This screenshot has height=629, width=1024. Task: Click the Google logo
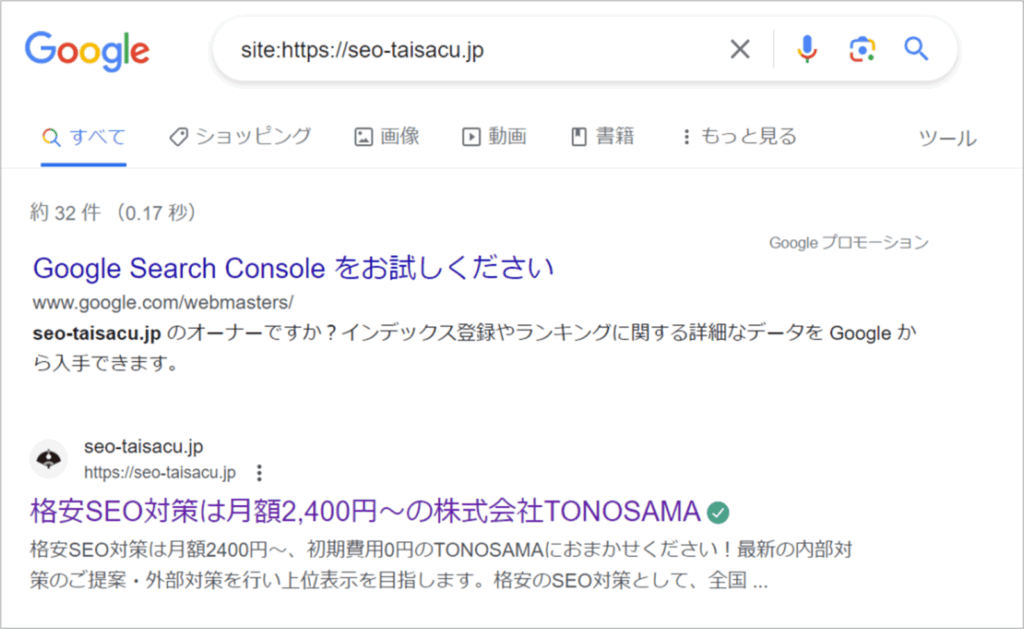[87, 50]
